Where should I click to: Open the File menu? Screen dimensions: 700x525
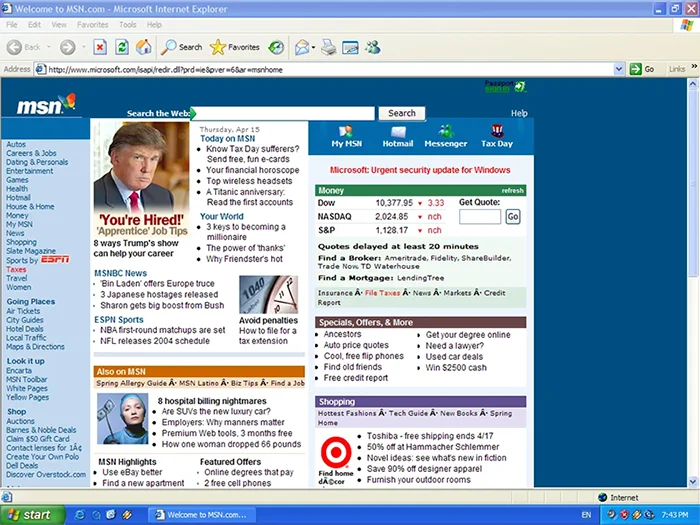[12, 25]
